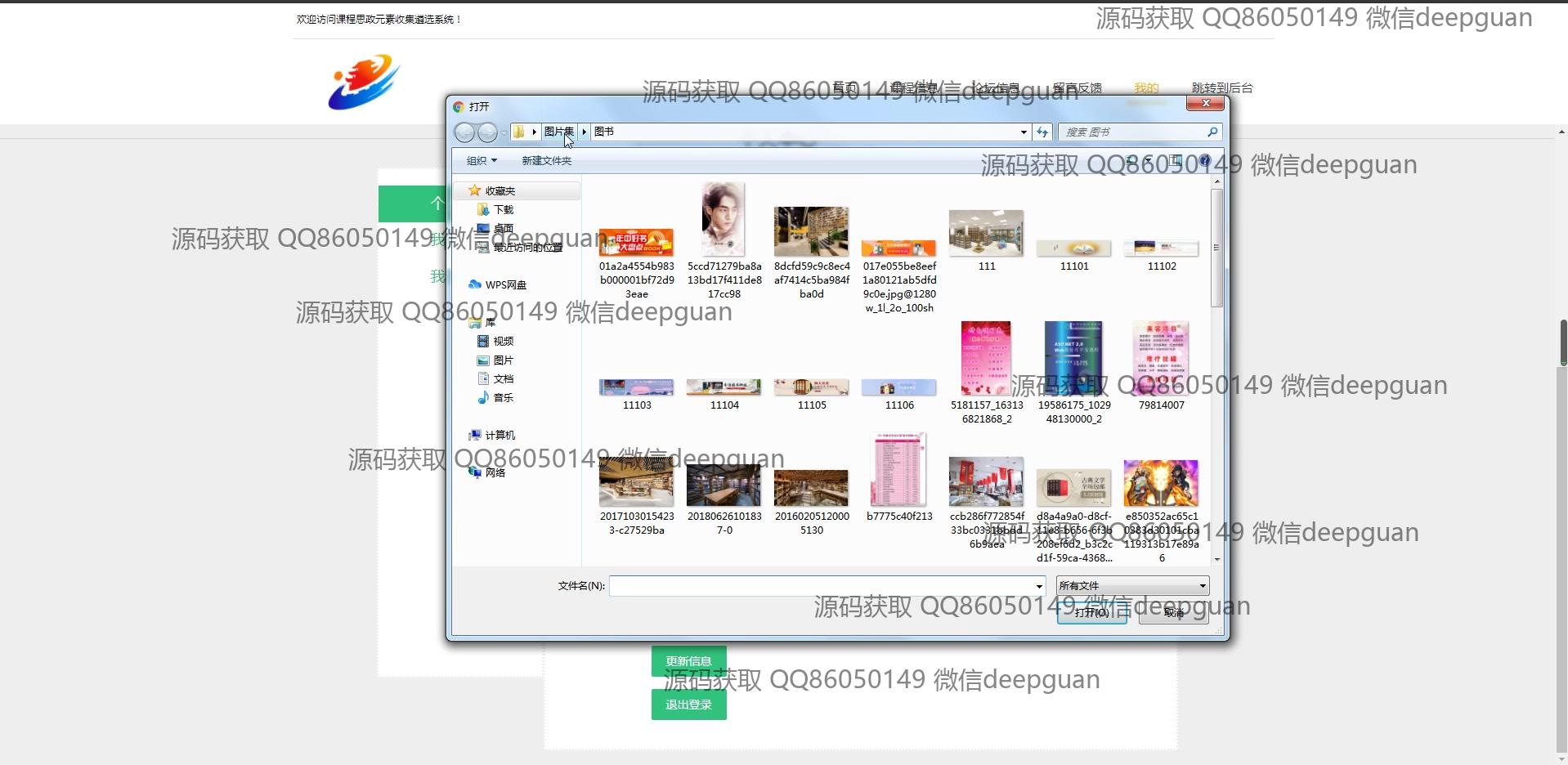Refresh the 图书 folder listing
The height and width of the screenshot is (765, 1568).
pyautogui.click(x=1042, y=132)
